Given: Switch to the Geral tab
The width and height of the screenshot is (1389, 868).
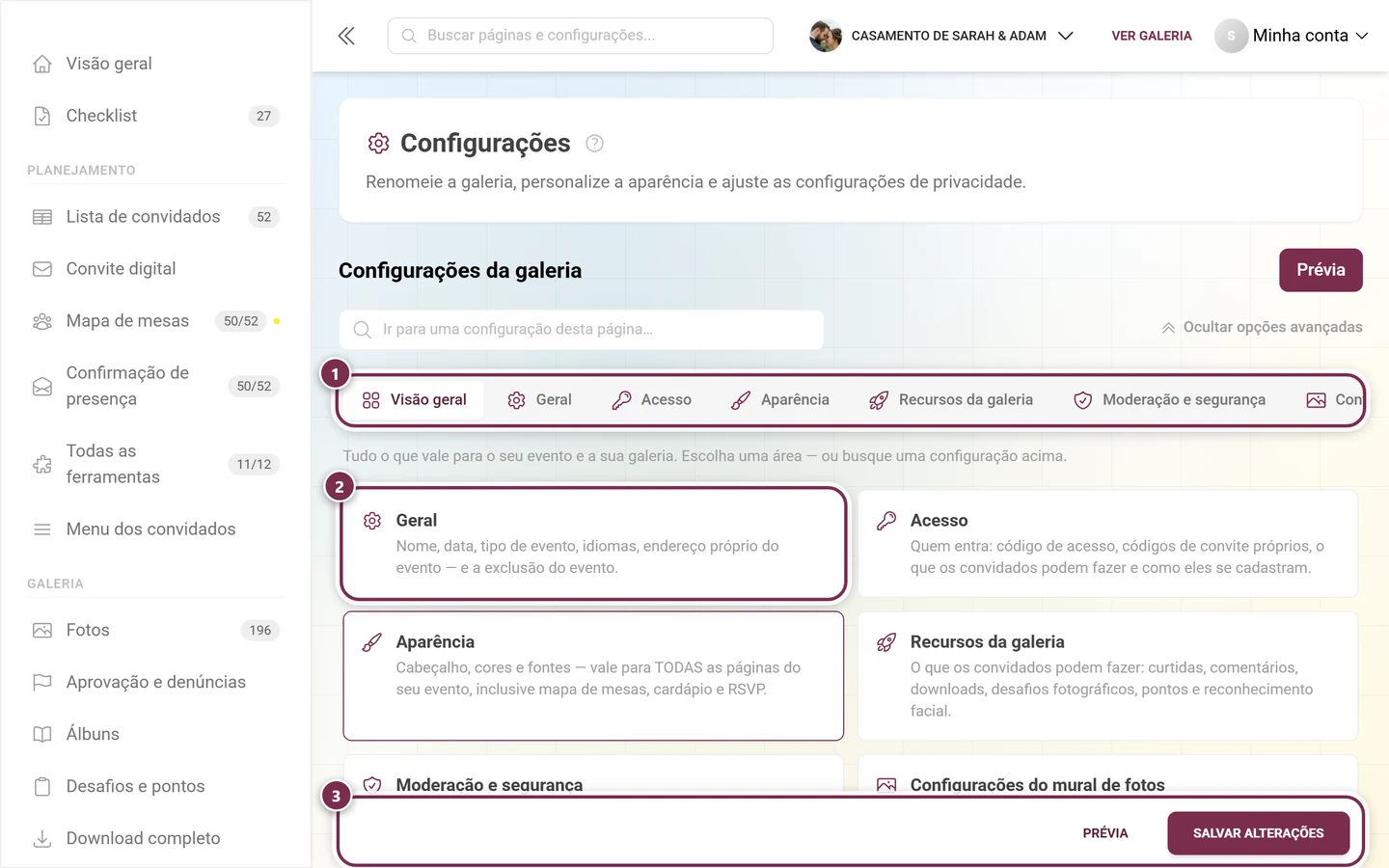Looking at the screenshot, I should 540,400.
